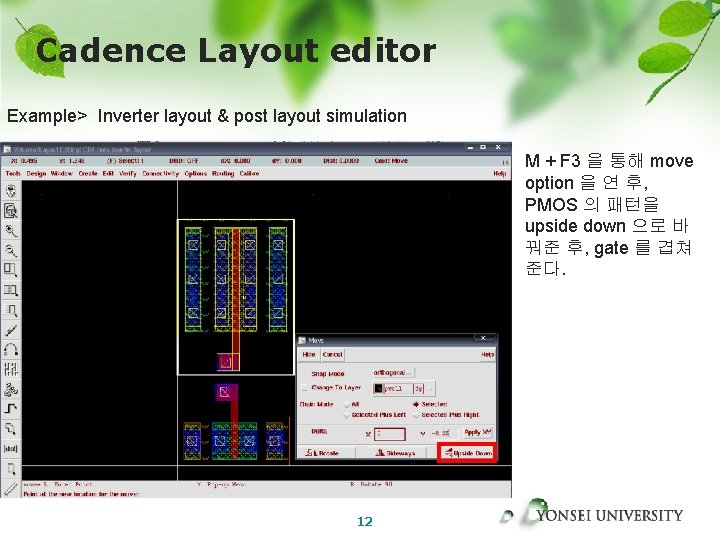Choose the Copy tool icon
Image resolution: width=720 pixels, height=540 pixels.
click(x=11, y=290)
